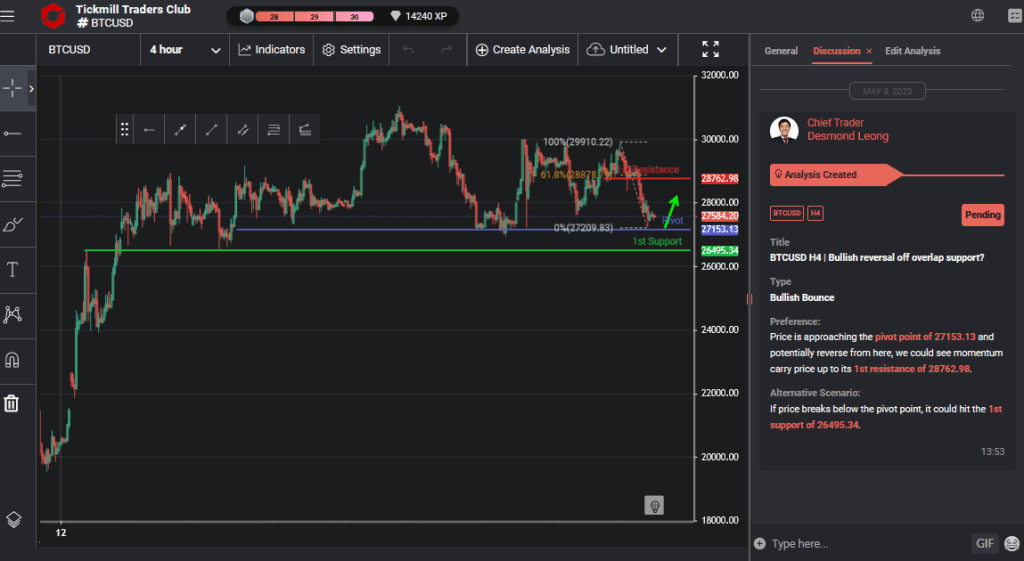Click the green 1st Support line label
The image size is (1024, 561).
657,241
